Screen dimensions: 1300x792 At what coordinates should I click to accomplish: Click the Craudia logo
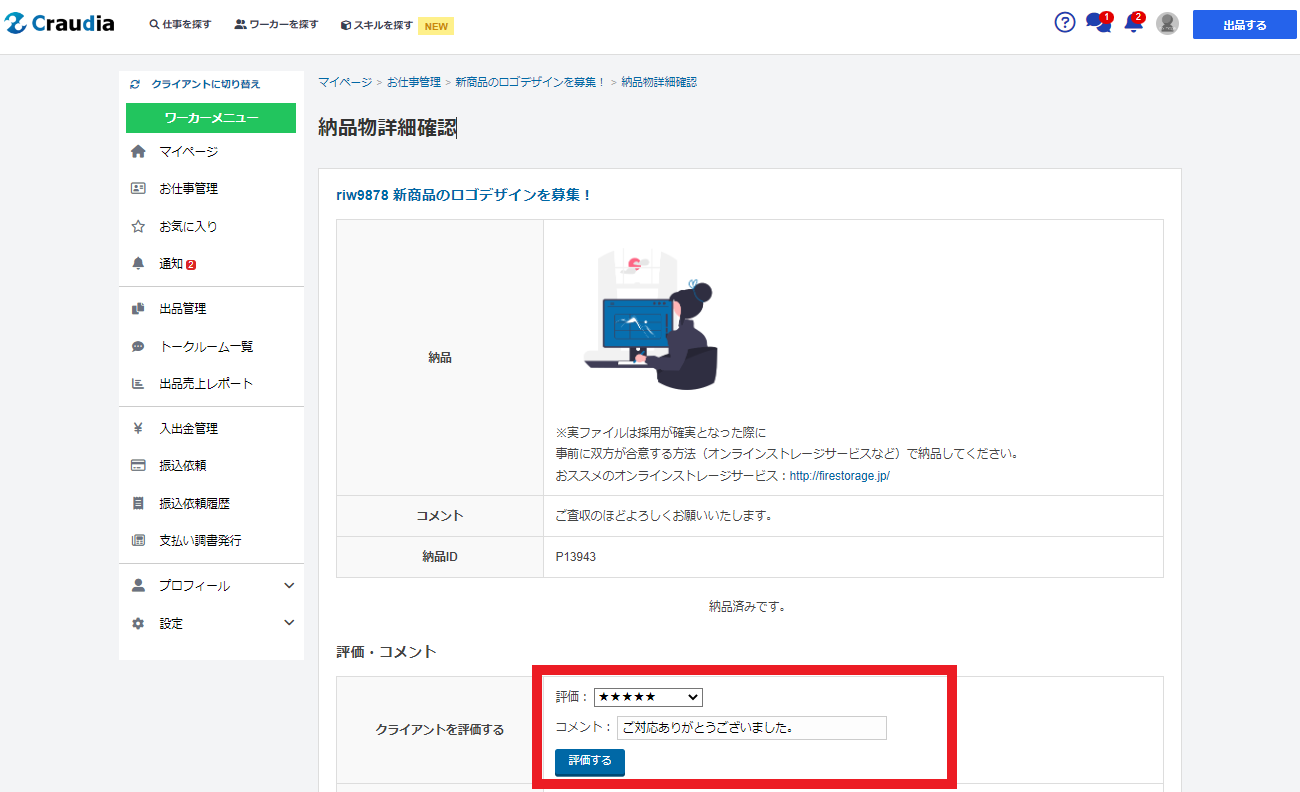point(59,24)
